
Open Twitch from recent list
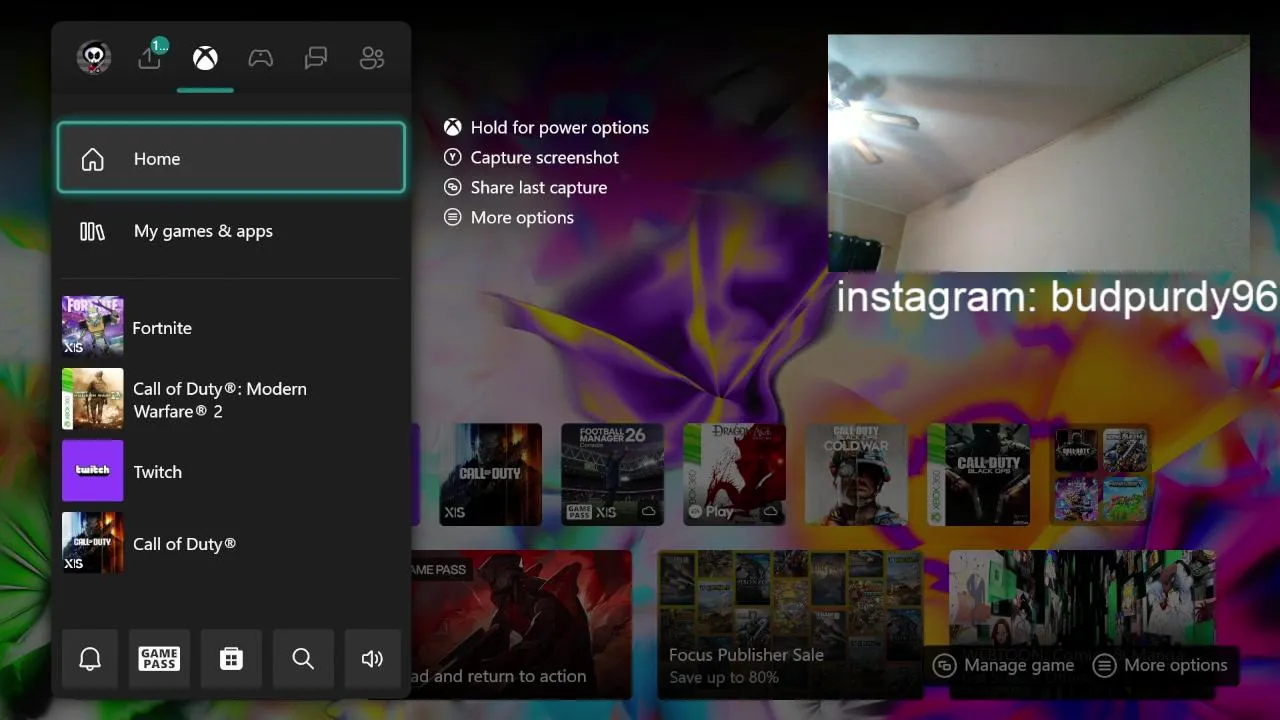tap(231, 471)
